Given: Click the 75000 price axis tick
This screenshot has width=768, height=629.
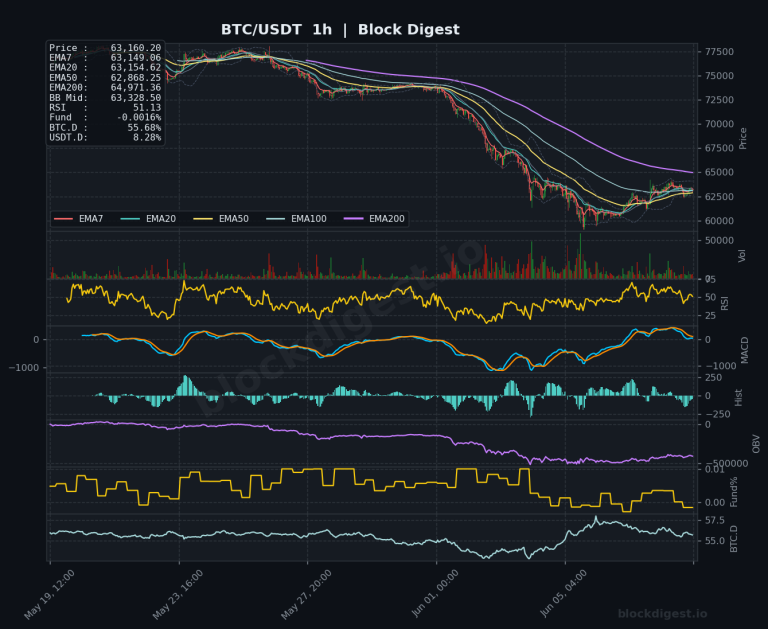Looking at the screenshot, I should (x=720, y=76).
